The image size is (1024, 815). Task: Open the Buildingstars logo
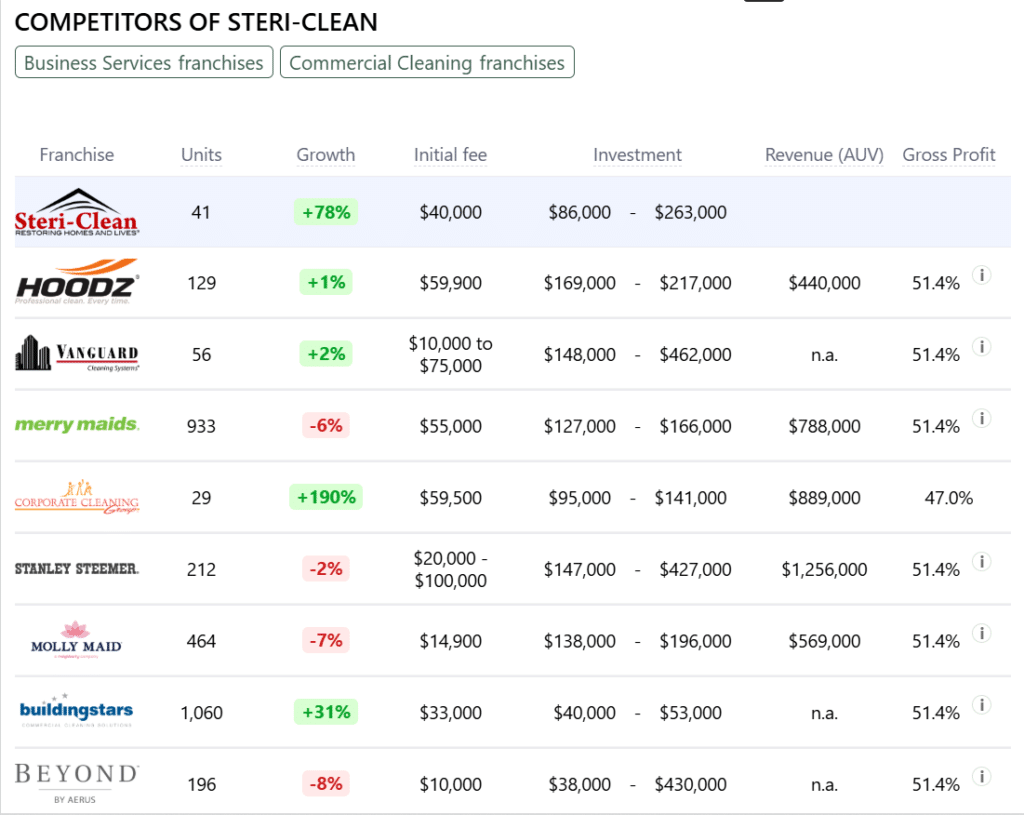(x=76, y=711)
